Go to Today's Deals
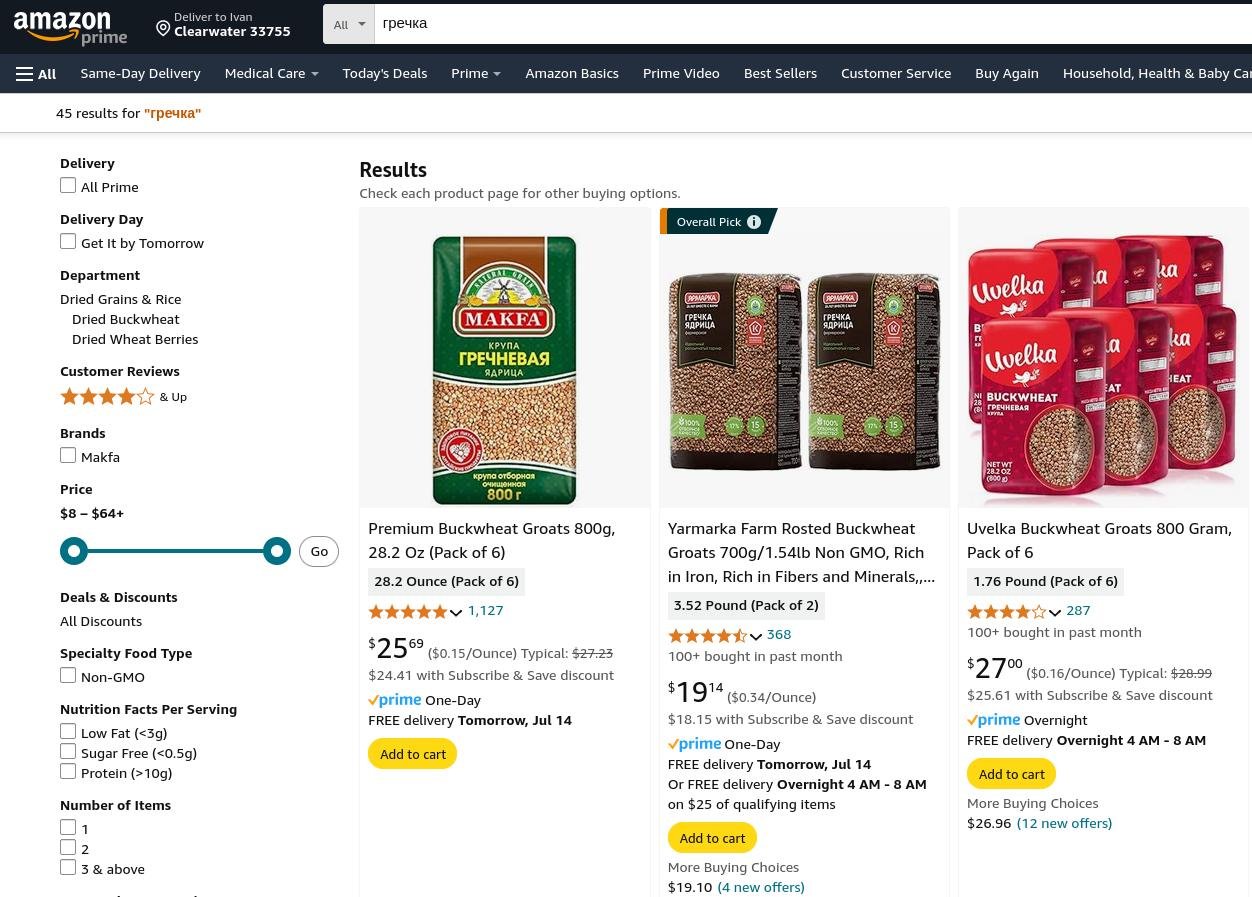Image resolution: width=1252 pixels, height=897 pixels. 384,73
